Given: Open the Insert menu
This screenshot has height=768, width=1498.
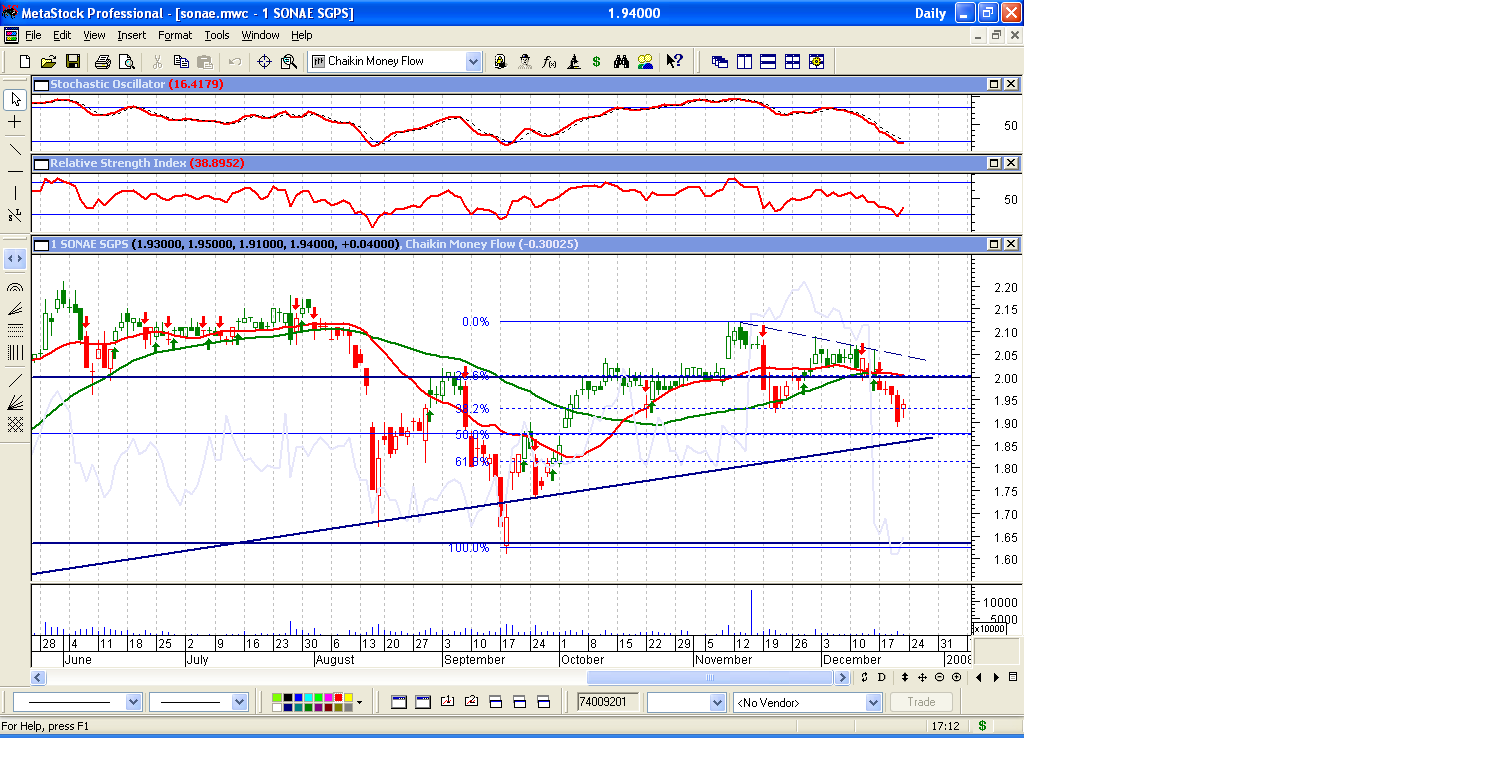Looking at the screenshot, I should (x=132, y=35).
